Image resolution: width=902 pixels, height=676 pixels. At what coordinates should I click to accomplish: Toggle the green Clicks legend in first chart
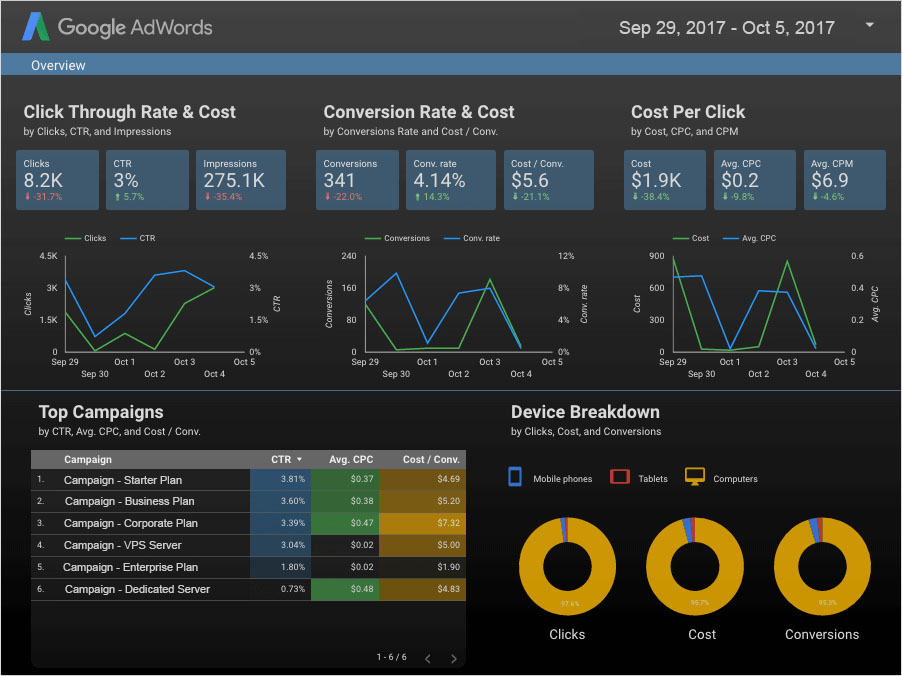click(86, 238)
